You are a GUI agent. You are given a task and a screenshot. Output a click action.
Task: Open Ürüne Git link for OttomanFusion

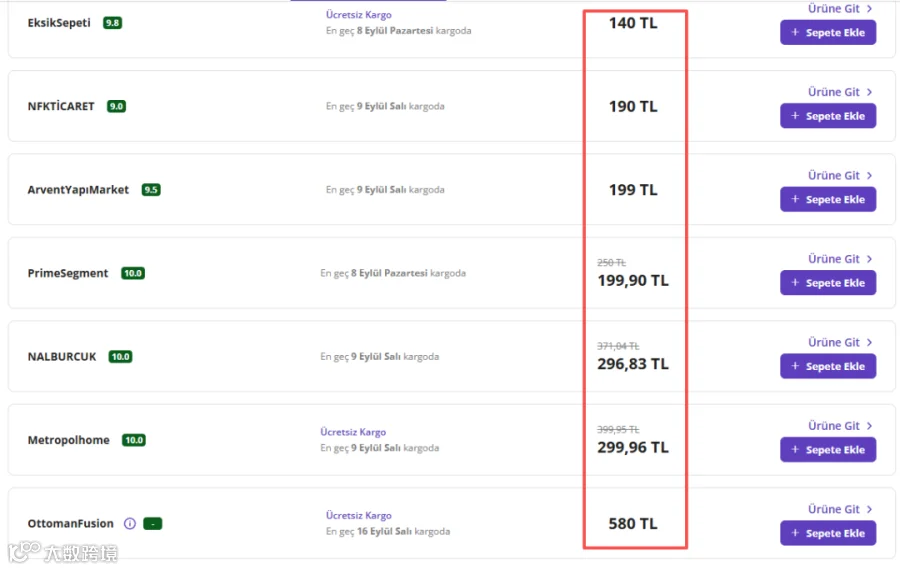[x=840, y=509]
